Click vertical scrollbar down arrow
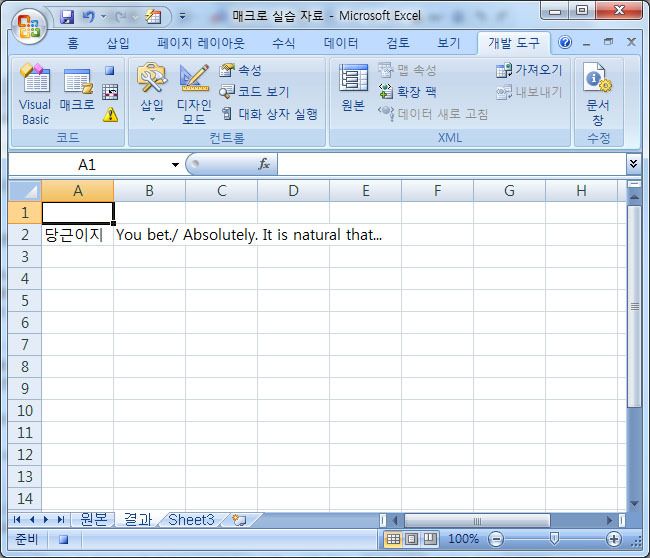The height and width of the screenshot is (558, 650). (x=634, y=503)
